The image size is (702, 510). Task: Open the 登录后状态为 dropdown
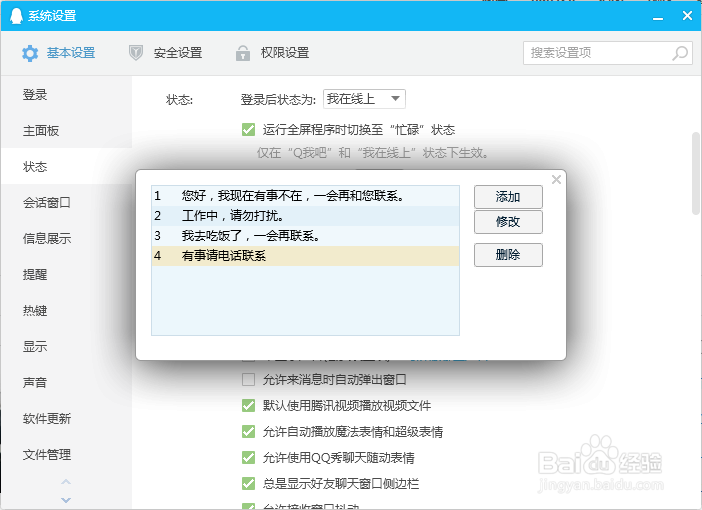pyautogui.click(x=364, y=99)
